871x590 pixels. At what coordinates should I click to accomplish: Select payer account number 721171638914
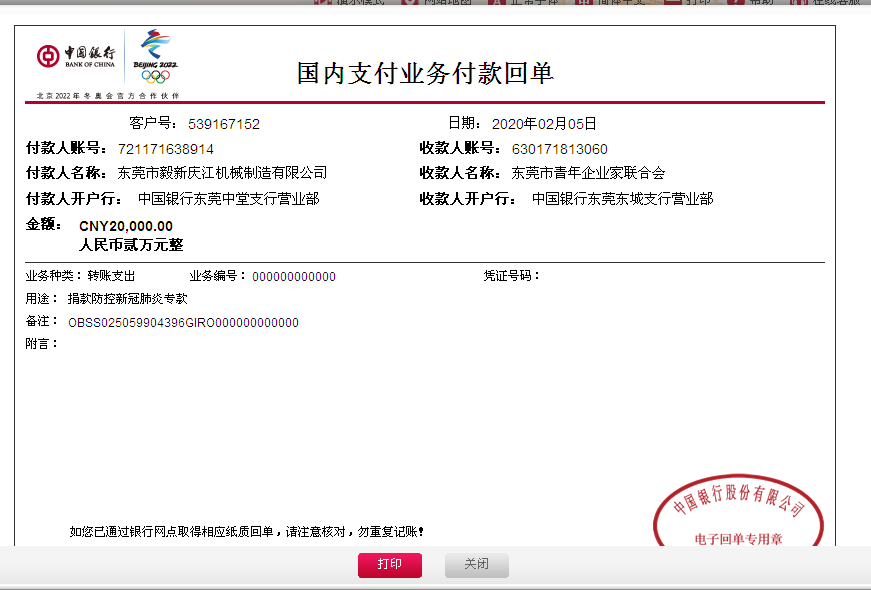click(x=166, y=149)
